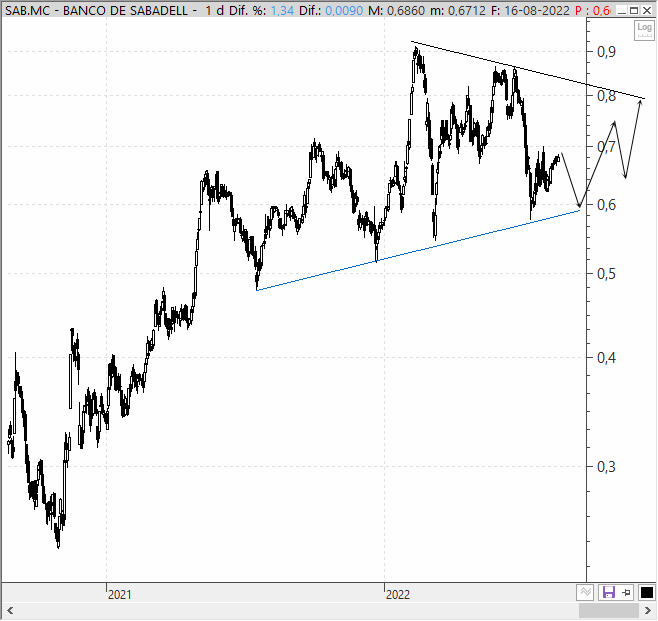Screen dimensions: 658x621
Task: Click the '2022' time axis label
Action: 398,595
